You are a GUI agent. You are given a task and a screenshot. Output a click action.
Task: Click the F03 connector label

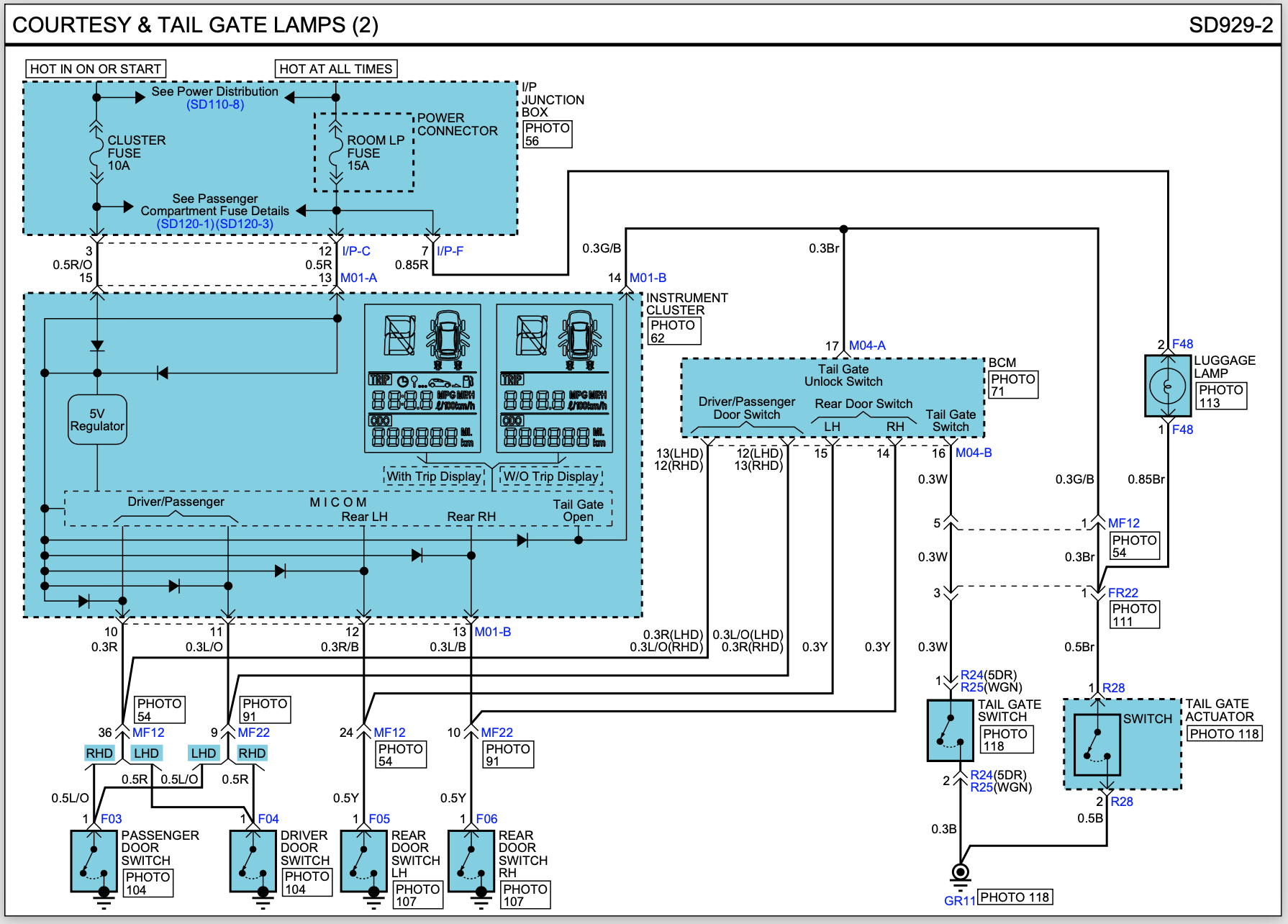112,819
